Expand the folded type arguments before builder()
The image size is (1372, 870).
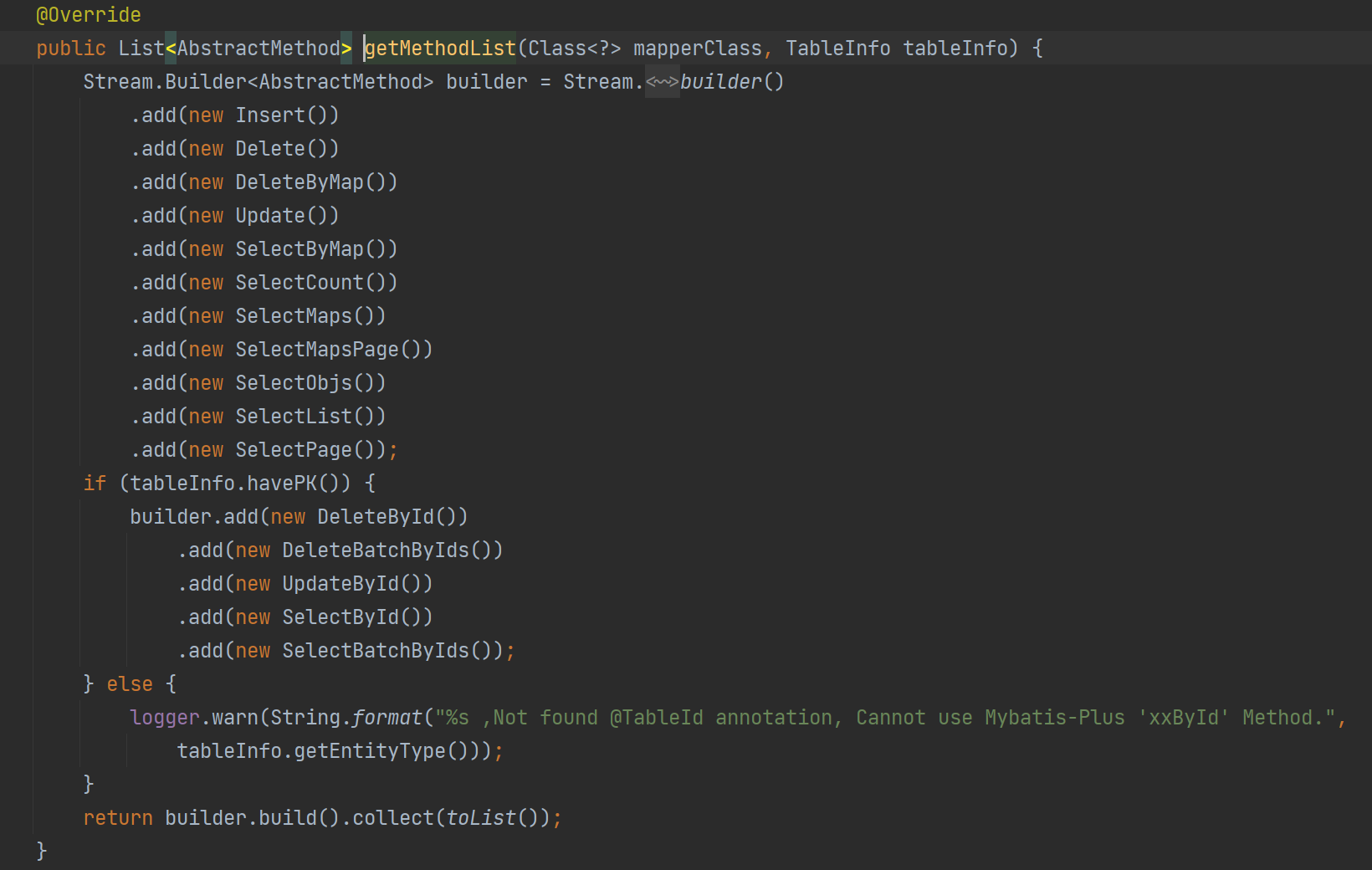tap(662, 82)
